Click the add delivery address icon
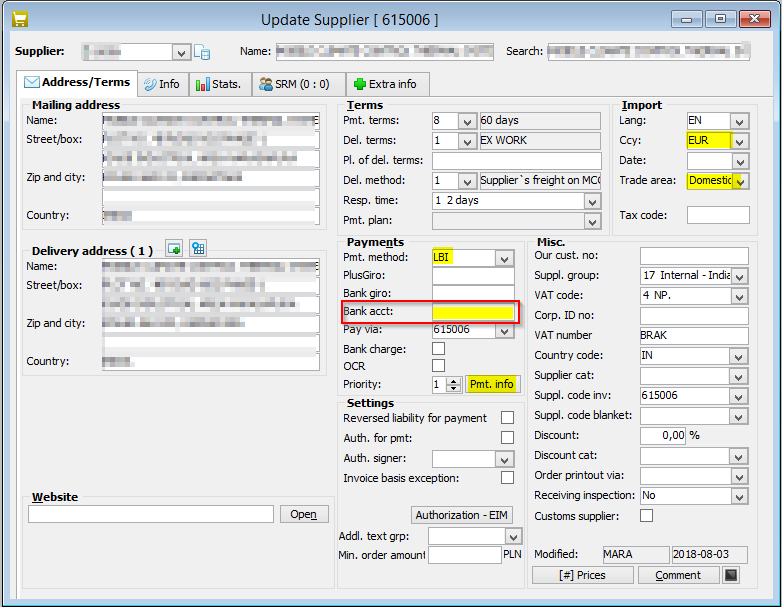This screenshot has width=782, height=607. coord(174,248)
